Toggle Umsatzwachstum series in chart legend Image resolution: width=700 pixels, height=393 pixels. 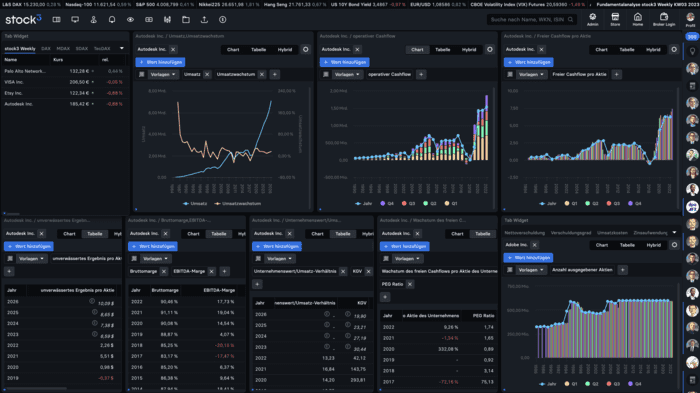point(238,204)
